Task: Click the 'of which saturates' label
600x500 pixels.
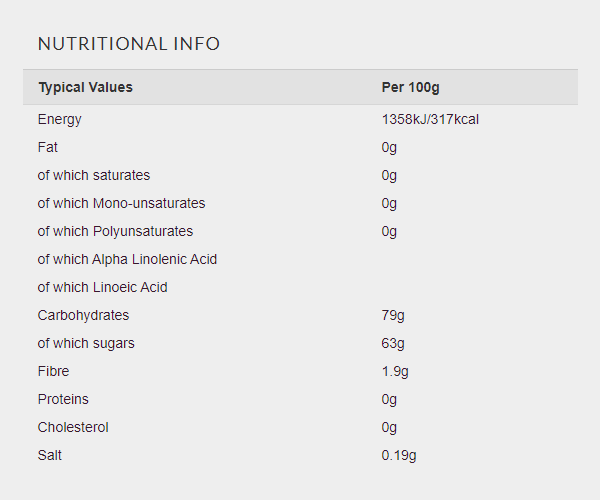Action: (94, 175)
